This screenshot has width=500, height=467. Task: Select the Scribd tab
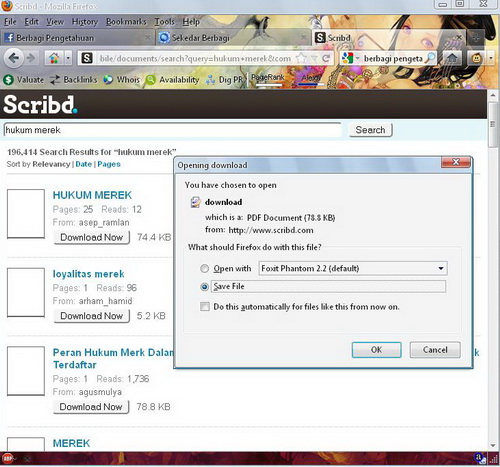pyautogui.click(x=389, y=38)
